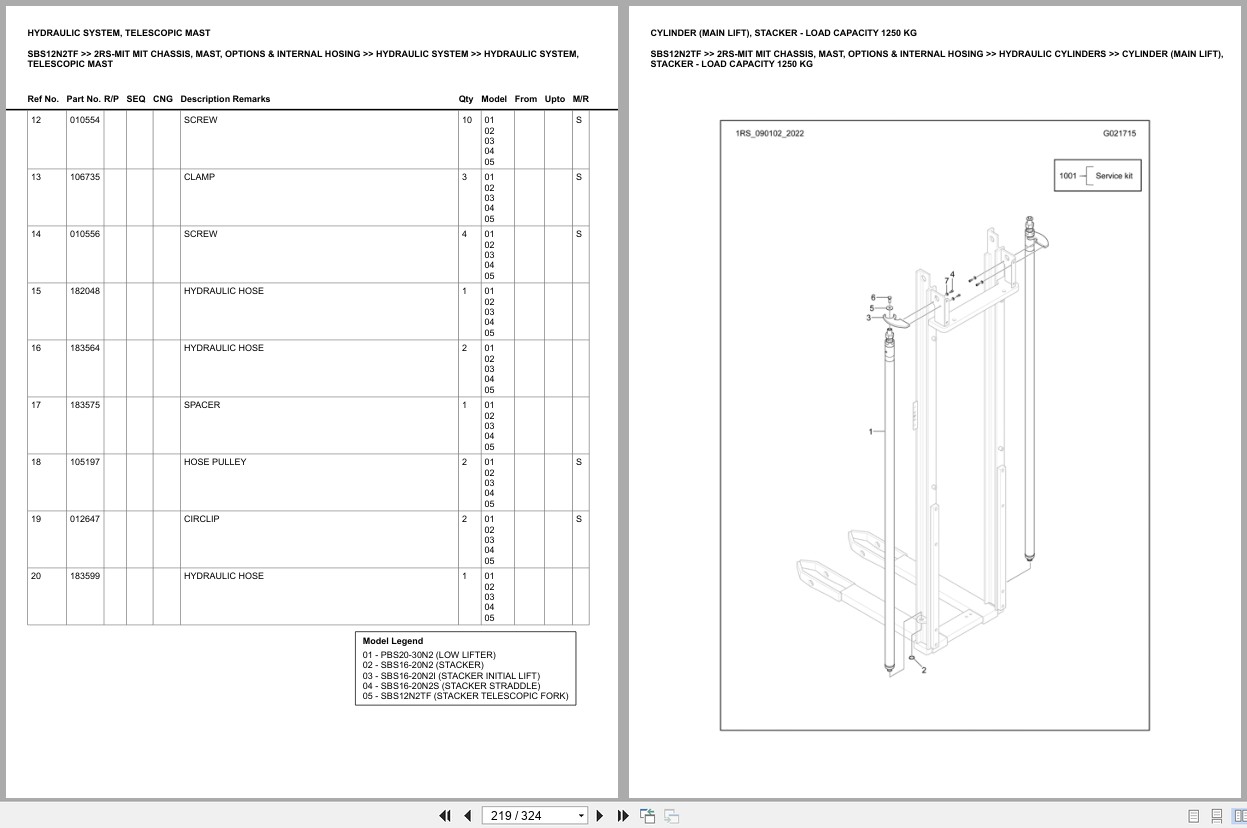Select the CLAMP description
1247x828 pixels.
tap(199, 177)
